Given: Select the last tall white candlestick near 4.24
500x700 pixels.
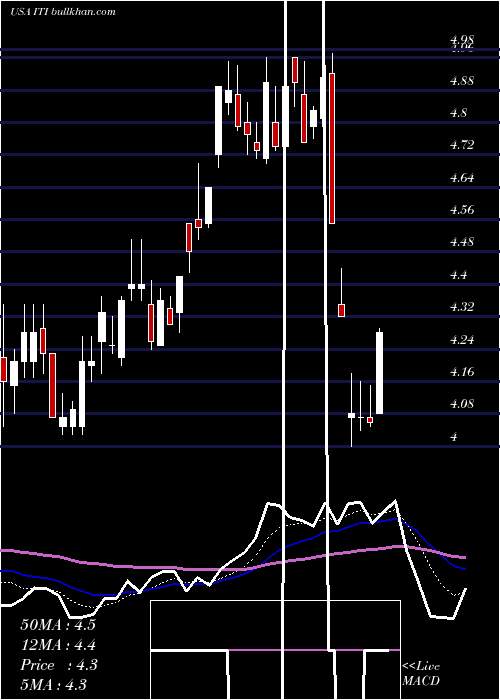Looking at the screenshot, I should (x=379, y=372).
